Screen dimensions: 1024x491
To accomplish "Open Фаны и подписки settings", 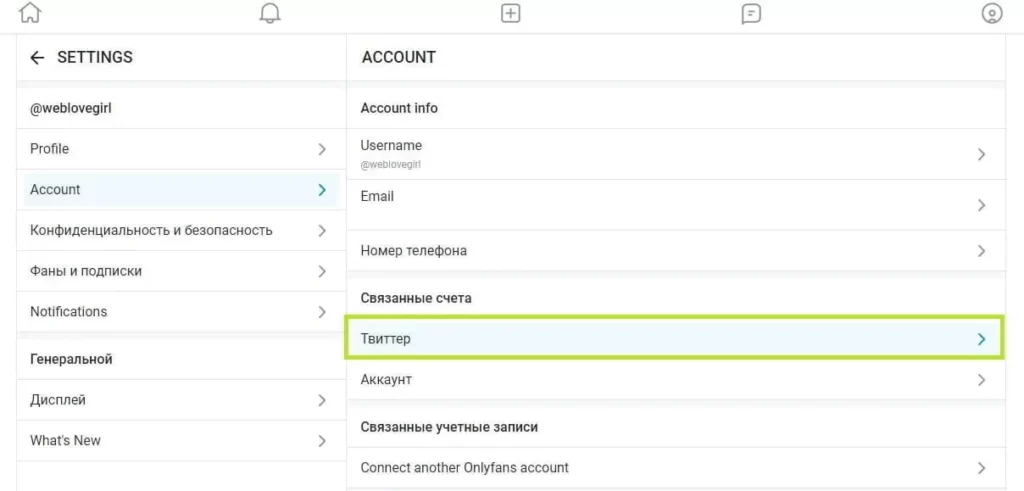I will 181,271.
